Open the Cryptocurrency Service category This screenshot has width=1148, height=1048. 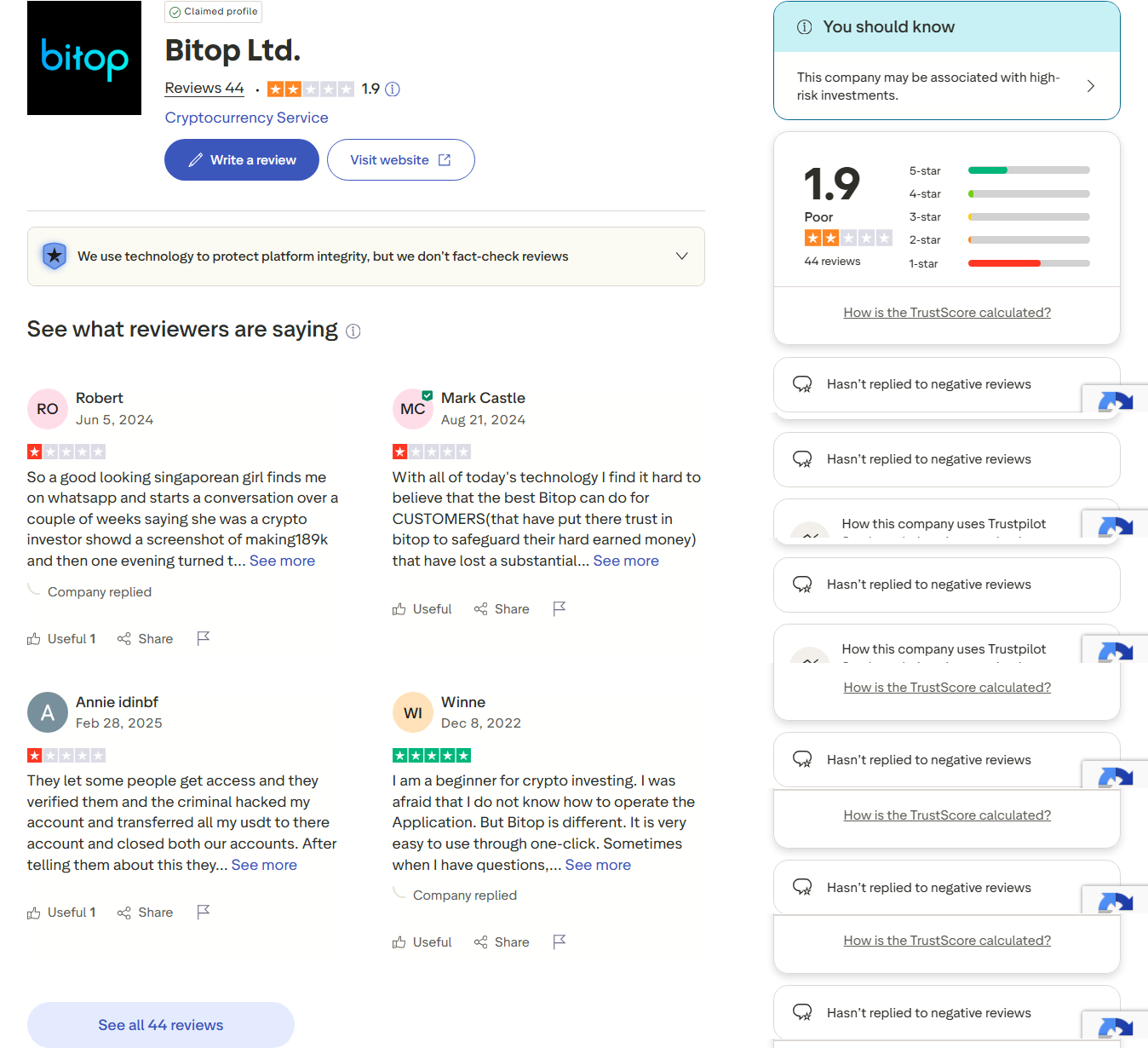(x=246, y=118)
